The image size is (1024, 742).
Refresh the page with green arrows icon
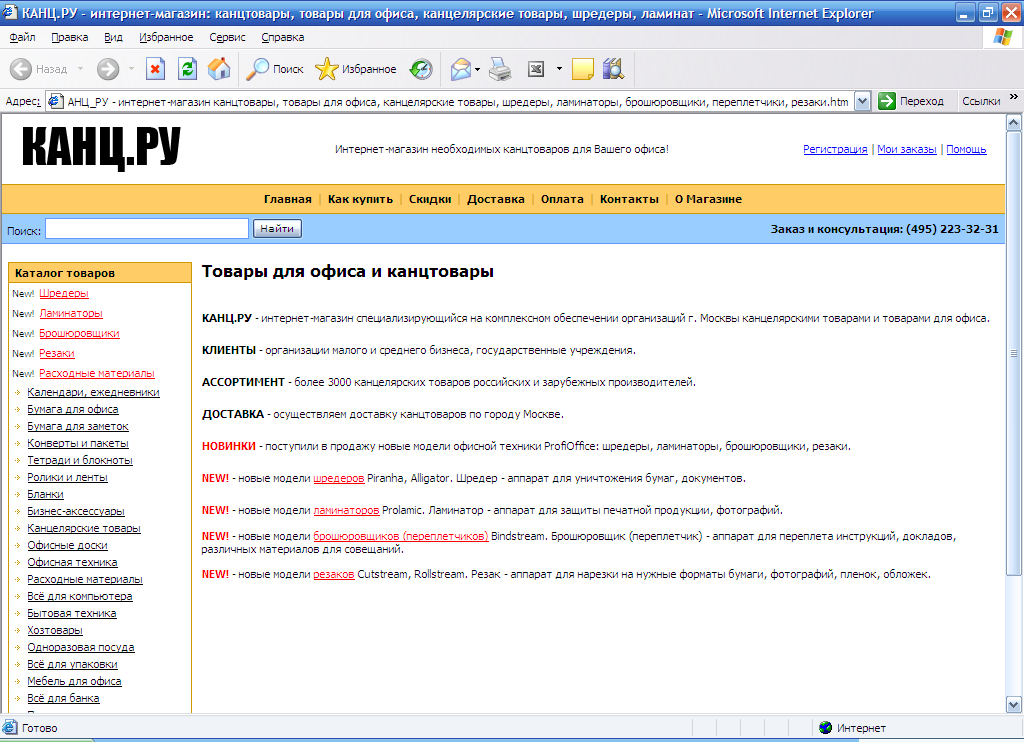click(x=187, y=69)
